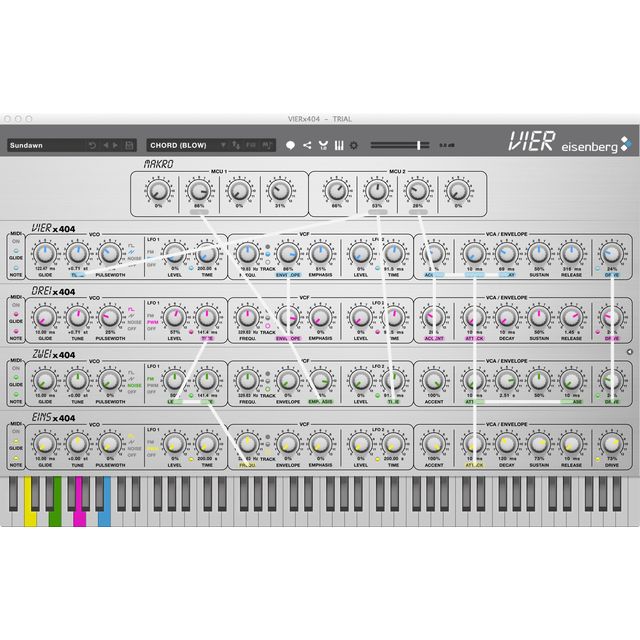
Task: Select bottom DREI VCF track radio
Action: [268, 326]
